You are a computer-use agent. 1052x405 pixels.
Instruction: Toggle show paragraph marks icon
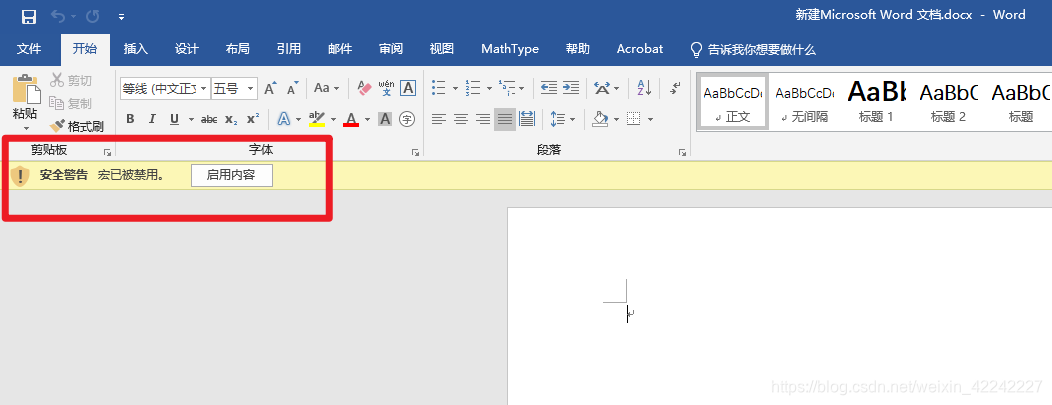676,88
